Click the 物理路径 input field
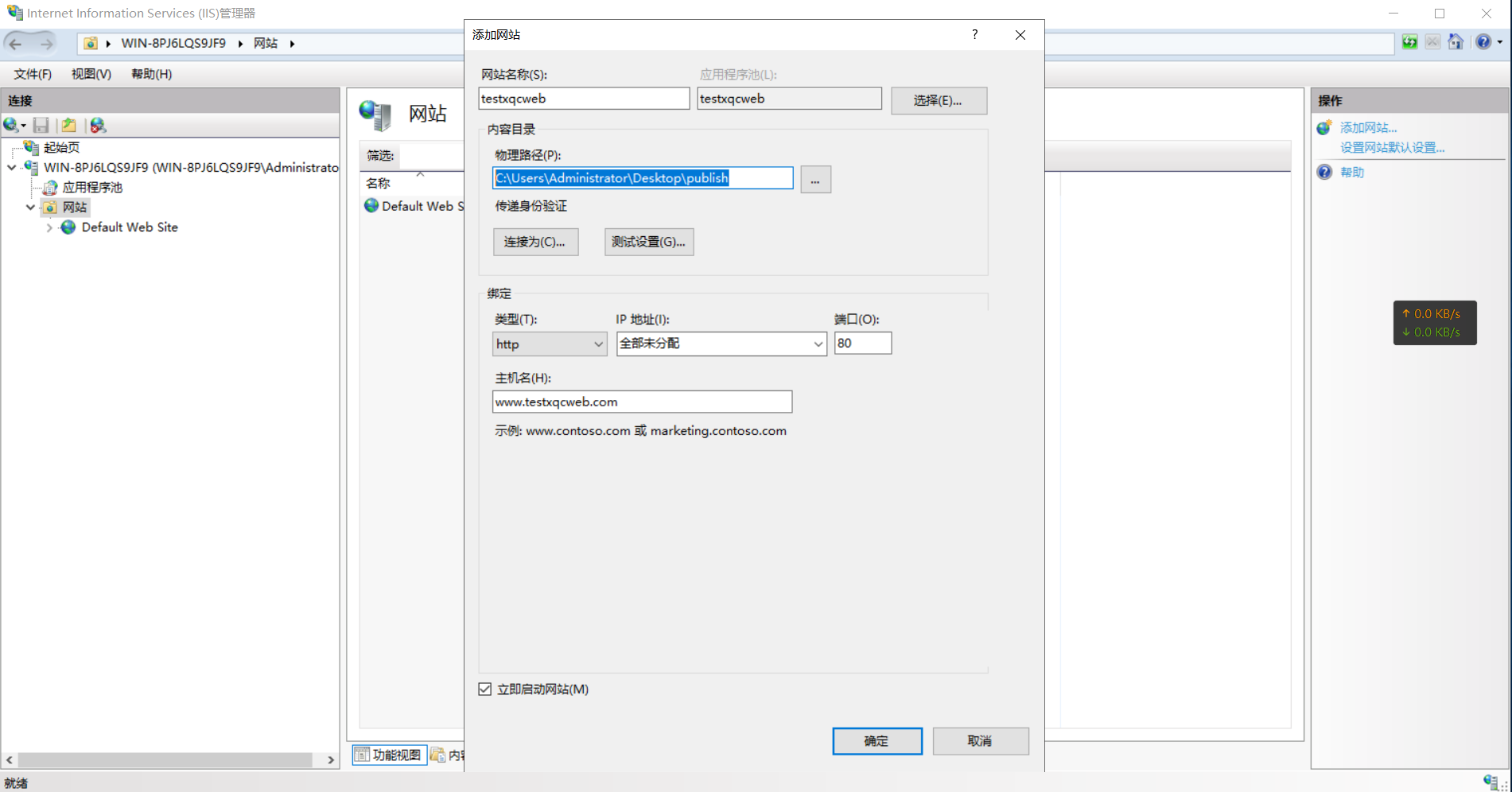Screen dimensions: 1512x792 click(643, 178)
